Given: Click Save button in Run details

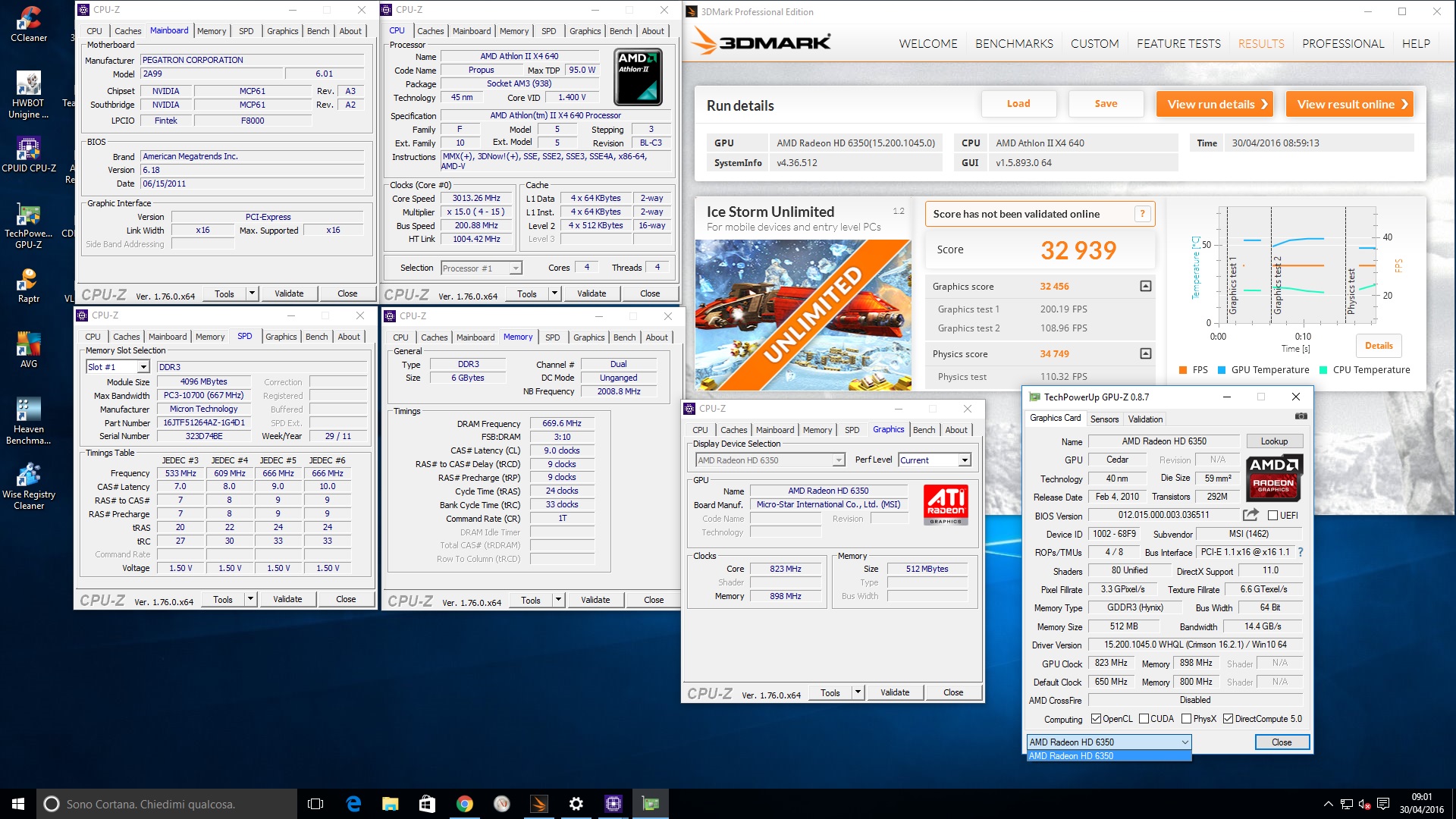Looking at the screenshot, I should (x=1106, y=104).
